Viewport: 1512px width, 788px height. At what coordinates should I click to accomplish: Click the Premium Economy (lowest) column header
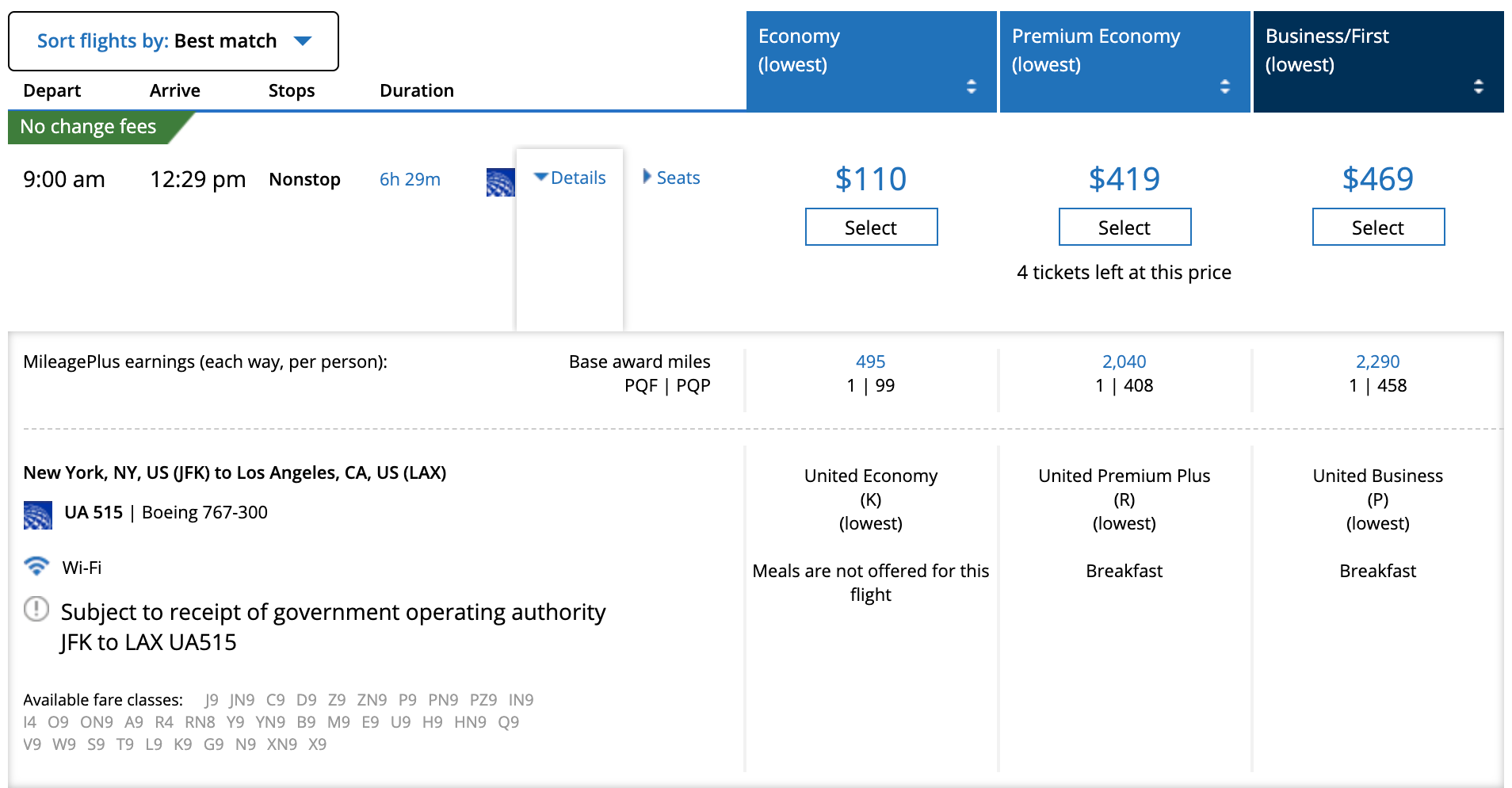click(1125, 61)
